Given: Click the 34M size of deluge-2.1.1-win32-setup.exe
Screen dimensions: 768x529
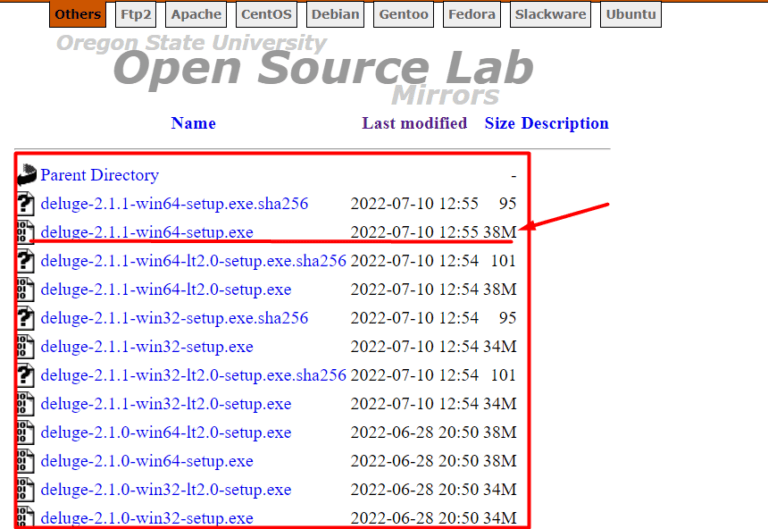Looking at the screenshot, I should pos(500,346).
